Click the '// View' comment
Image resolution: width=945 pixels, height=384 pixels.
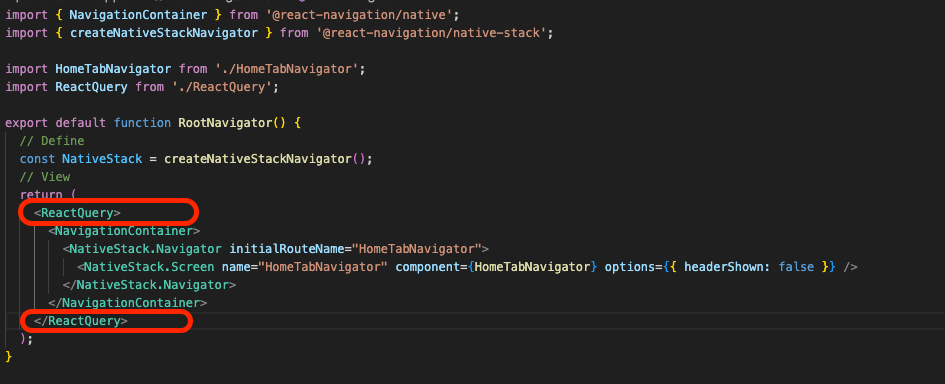point(45,177)
